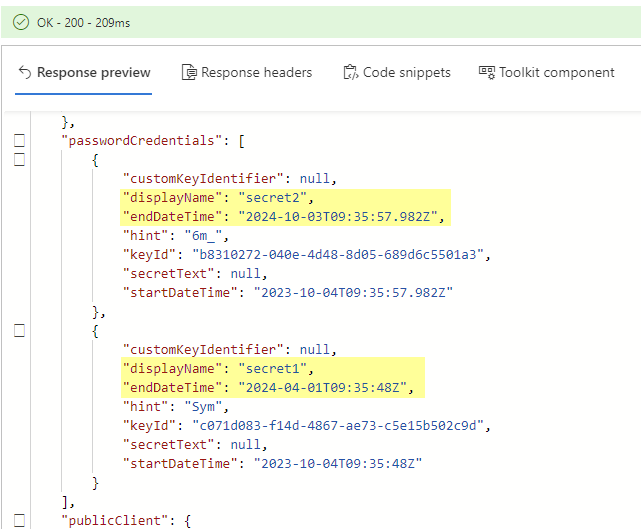641x529 pixels.
Task: Open the Response preview tab
Action: click(84, 72)
